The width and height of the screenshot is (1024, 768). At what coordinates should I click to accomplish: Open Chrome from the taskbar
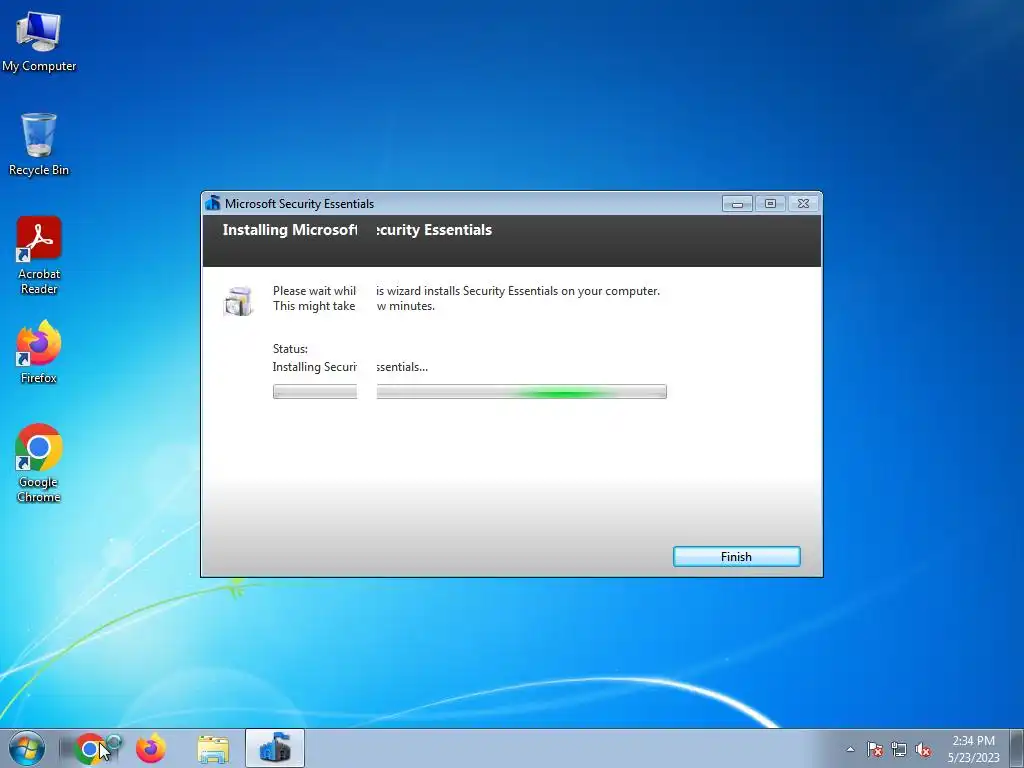click(91, 748)
